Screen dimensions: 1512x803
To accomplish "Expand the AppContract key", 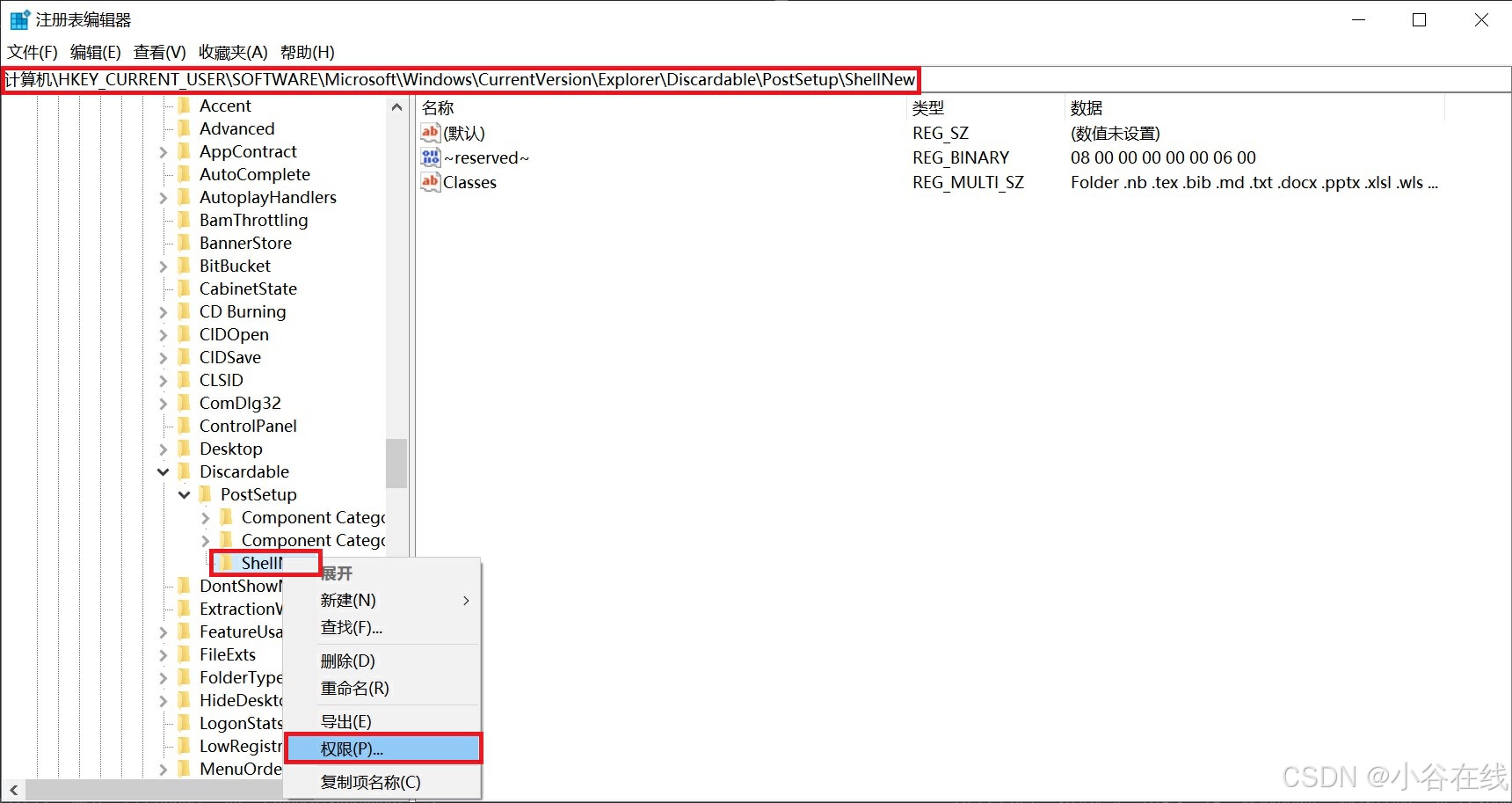I will click(x=164, y=152).
